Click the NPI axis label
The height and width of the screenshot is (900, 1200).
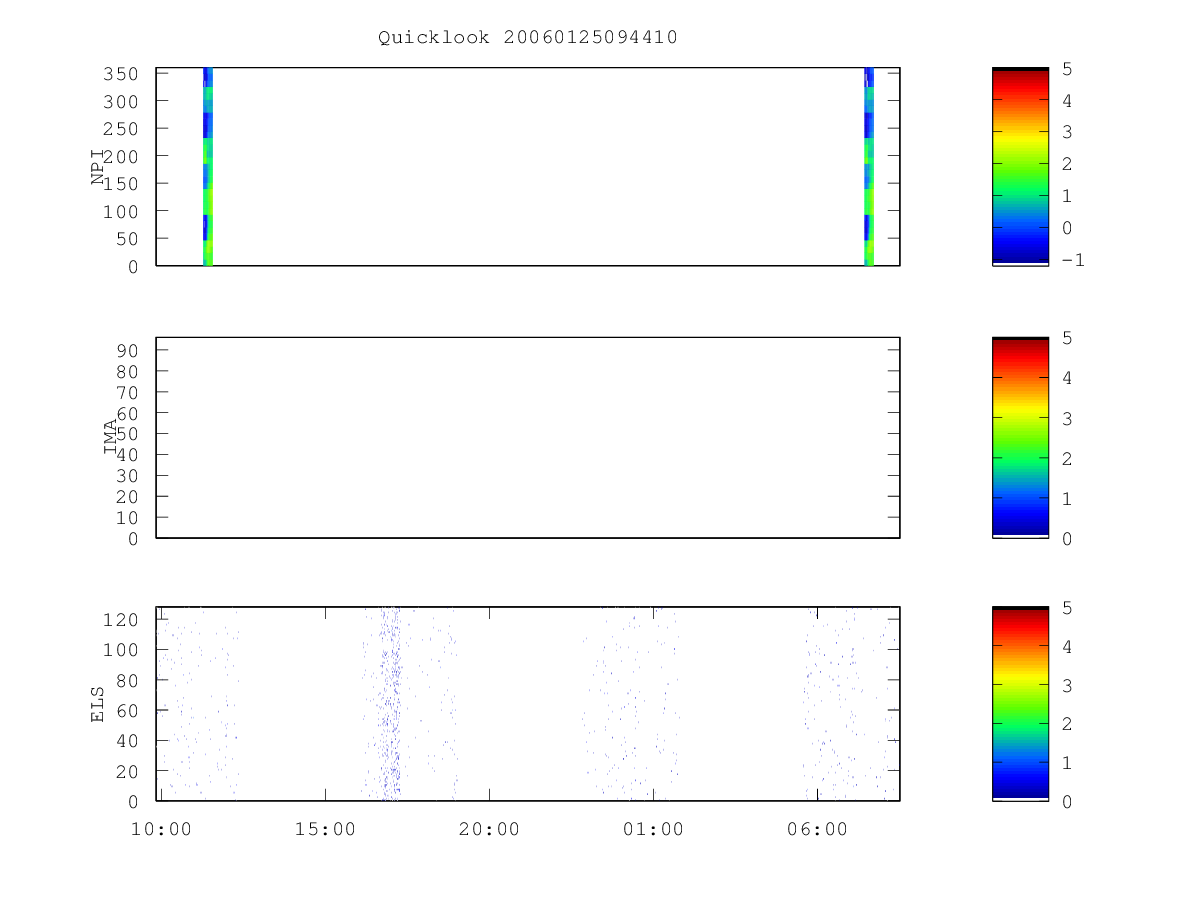point(98,167)
